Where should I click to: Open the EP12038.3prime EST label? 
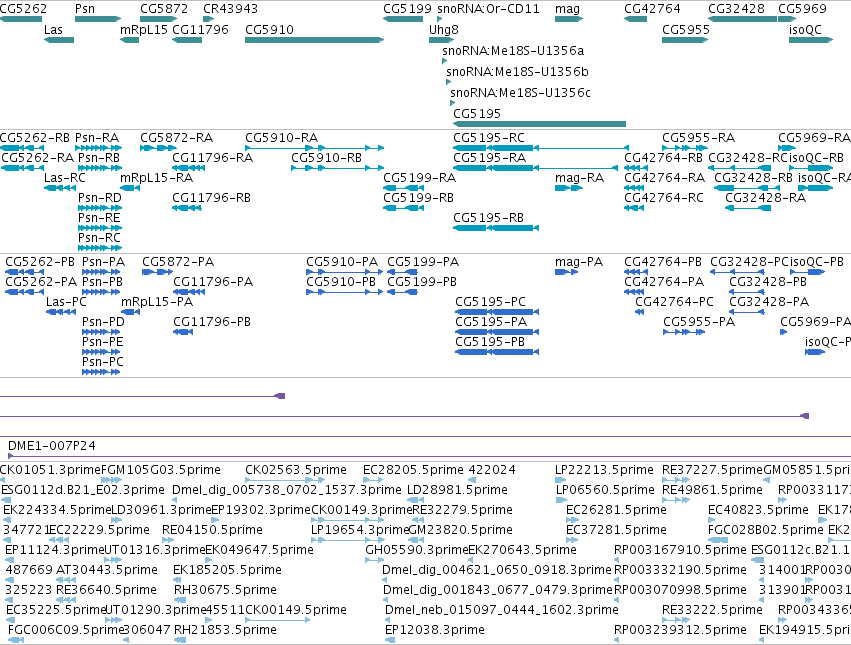[434, 630]
